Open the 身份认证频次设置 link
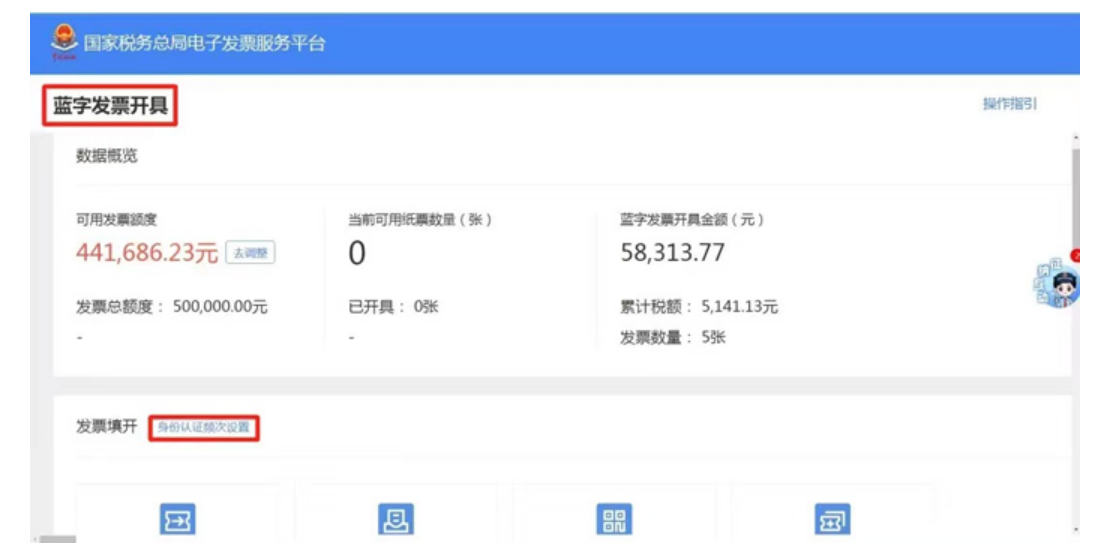 pos(204,427)
